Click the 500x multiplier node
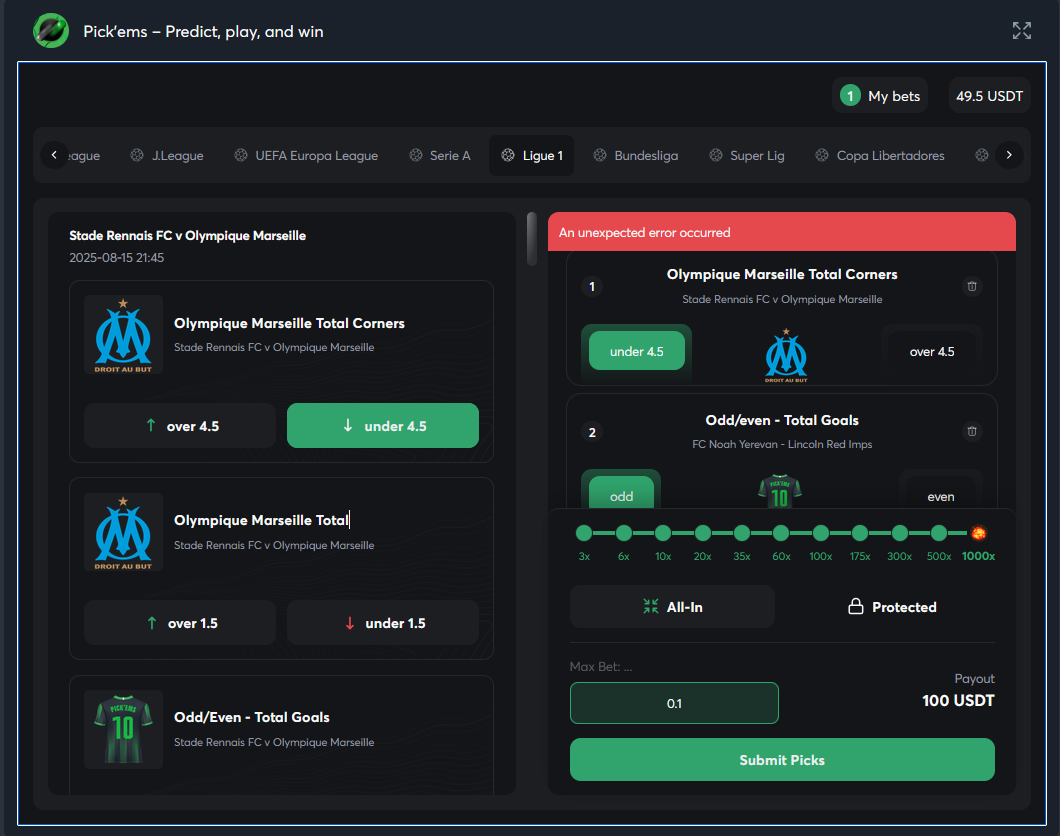1060x836 pixels. [939, 533]
